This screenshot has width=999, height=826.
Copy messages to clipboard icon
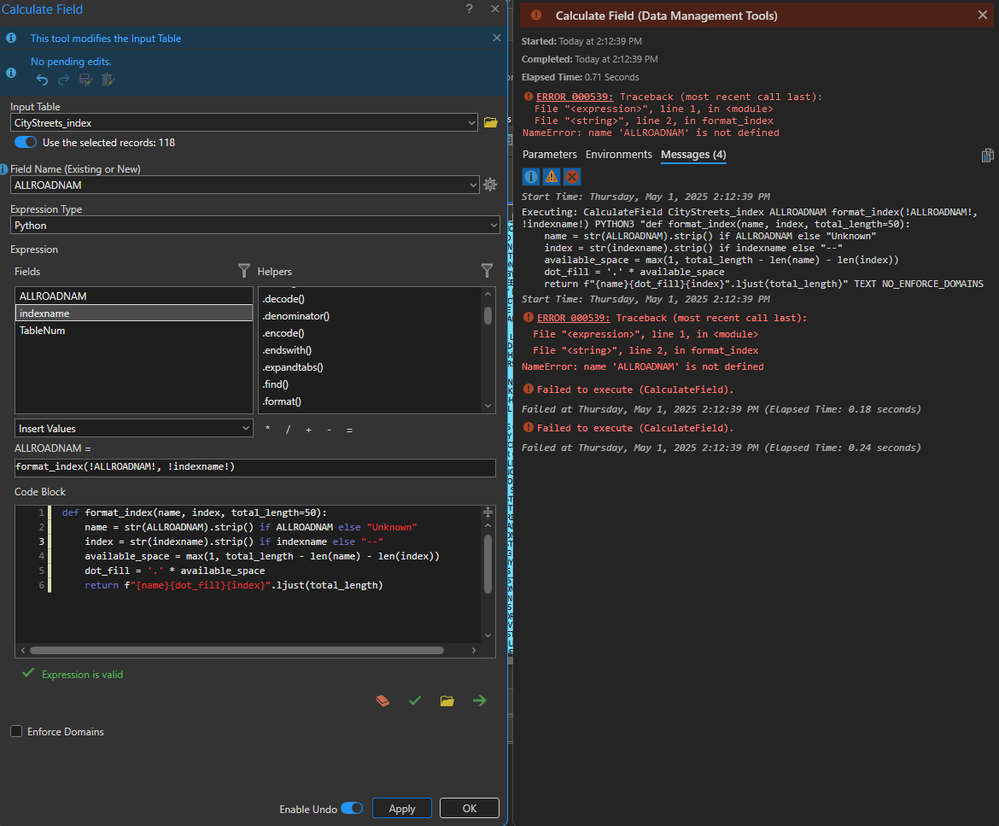(988, 155)
